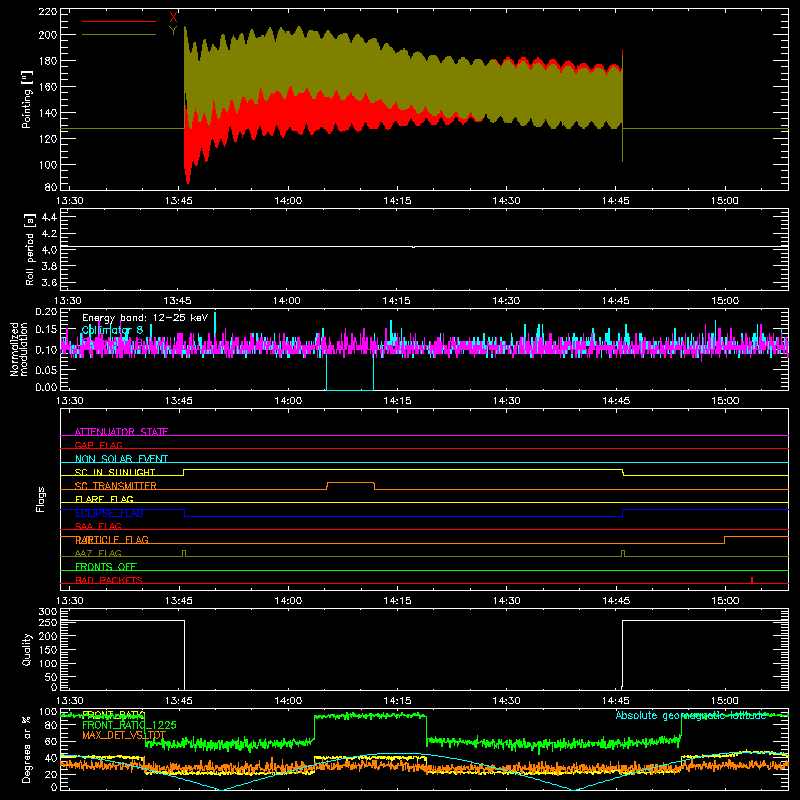Click the 14:45 label under the Pointing plot
This screenshot has width=800, height=800.
click(615, 201)
